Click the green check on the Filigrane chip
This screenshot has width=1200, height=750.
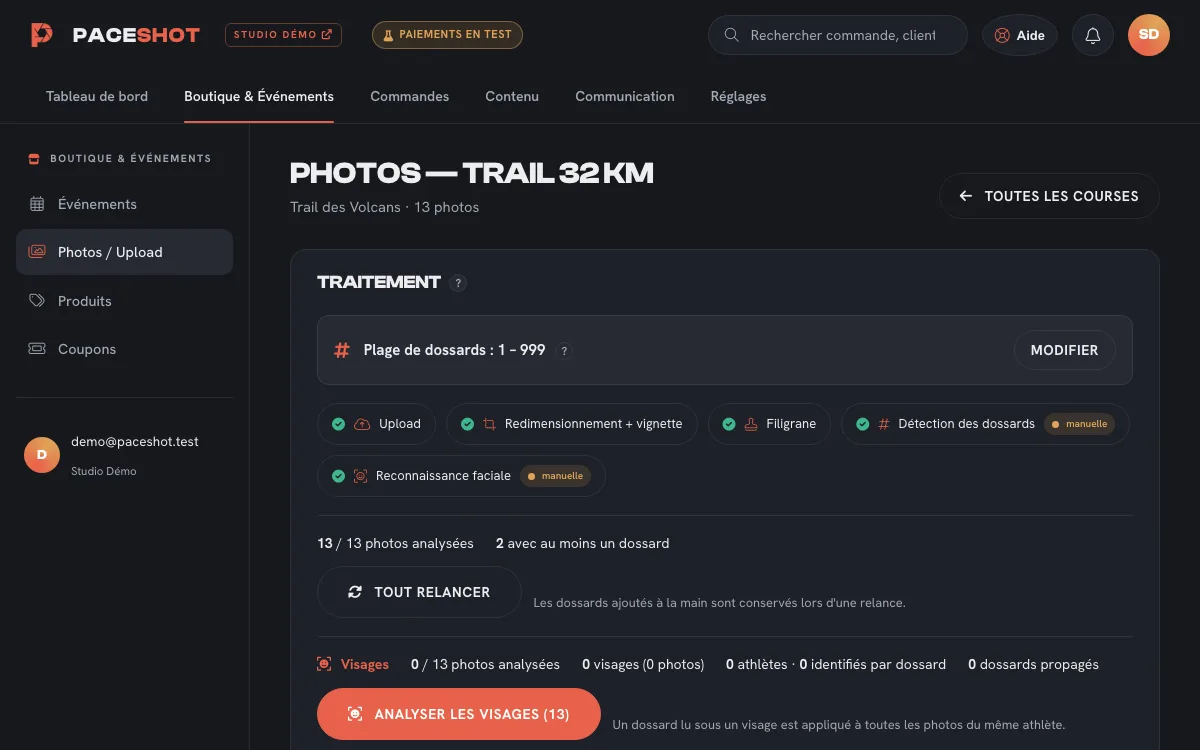[x=728, y=424]
